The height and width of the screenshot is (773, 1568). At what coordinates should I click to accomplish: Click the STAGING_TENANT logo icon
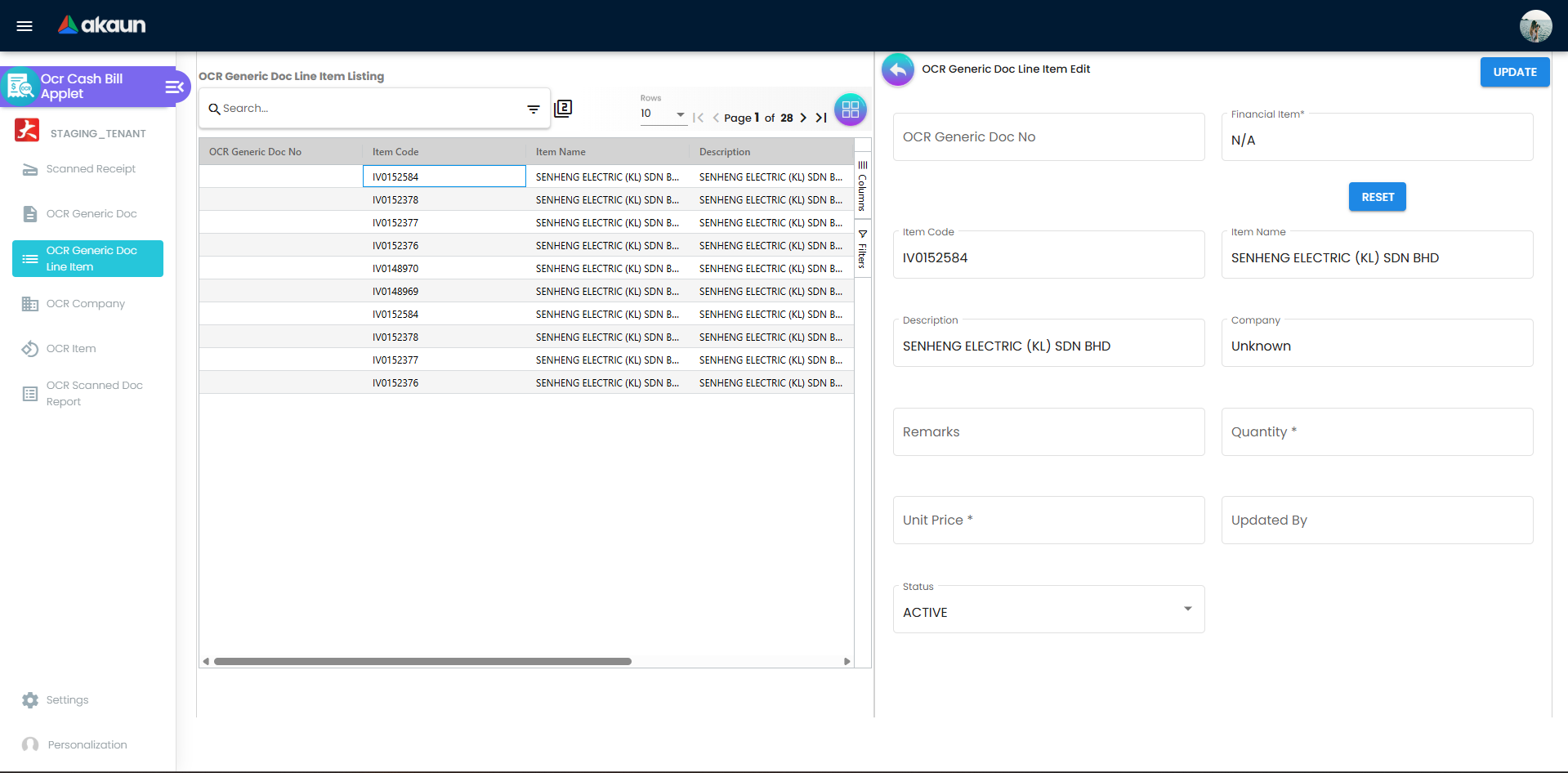27,130
